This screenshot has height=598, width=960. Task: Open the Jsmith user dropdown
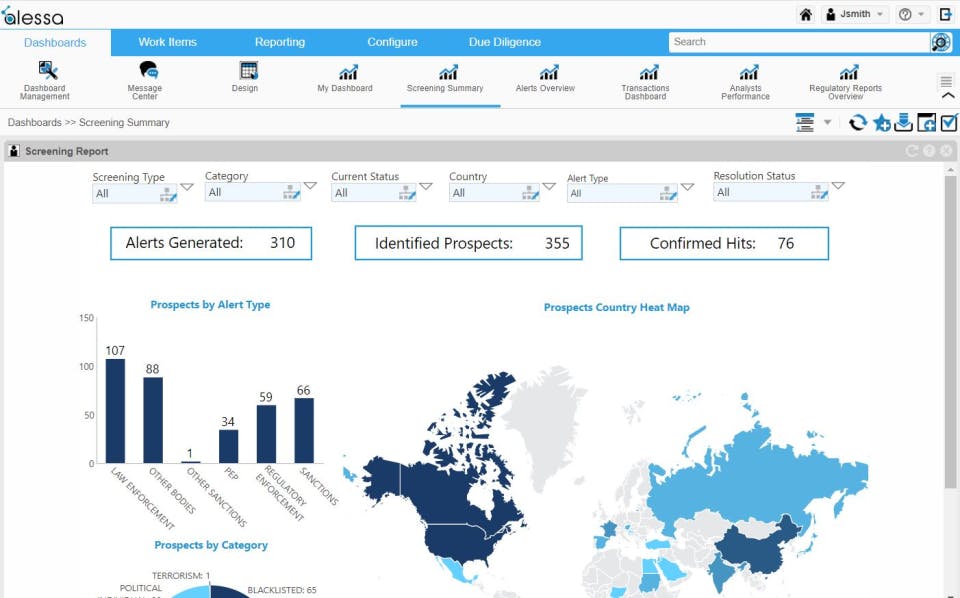855,14
